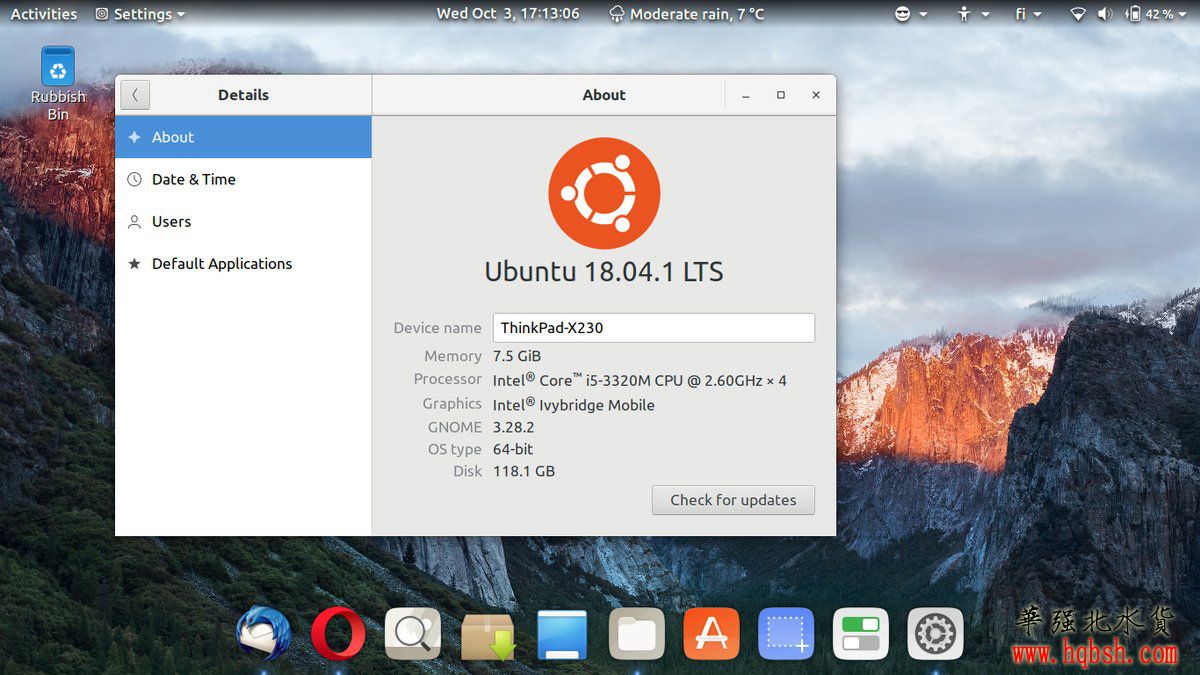Go back using the Details back arrow
Viewport: 1200px width, 675px height.
click(x=135, y=95)
